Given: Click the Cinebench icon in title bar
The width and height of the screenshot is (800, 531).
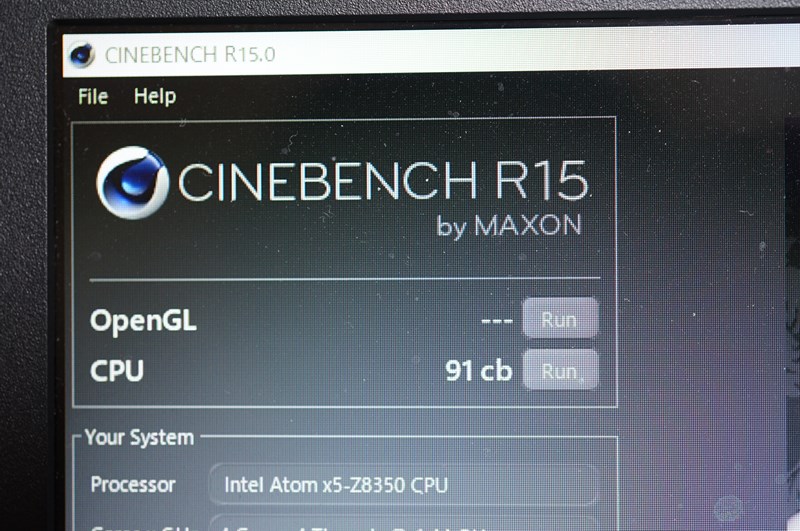Looking at the screenshot, I should point(82,55).
